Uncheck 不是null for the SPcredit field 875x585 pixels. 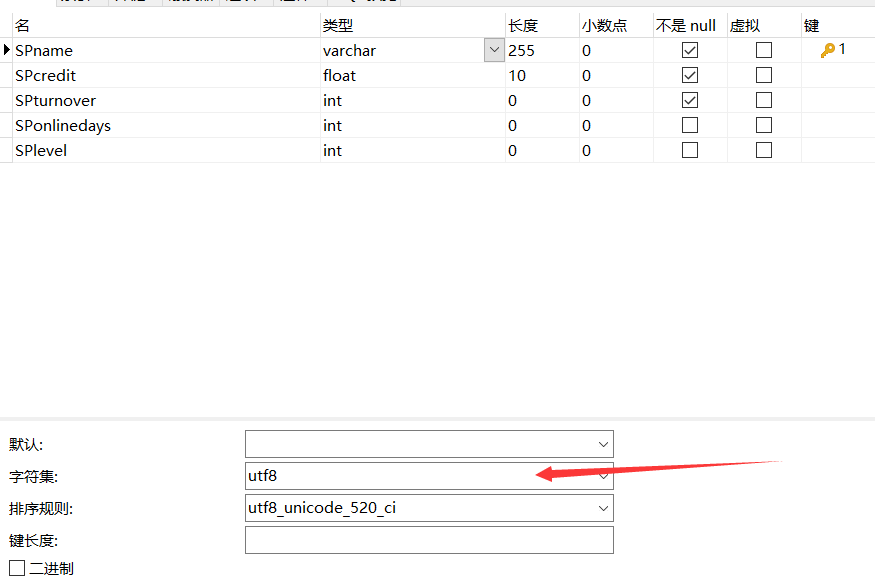pos(689,74)
